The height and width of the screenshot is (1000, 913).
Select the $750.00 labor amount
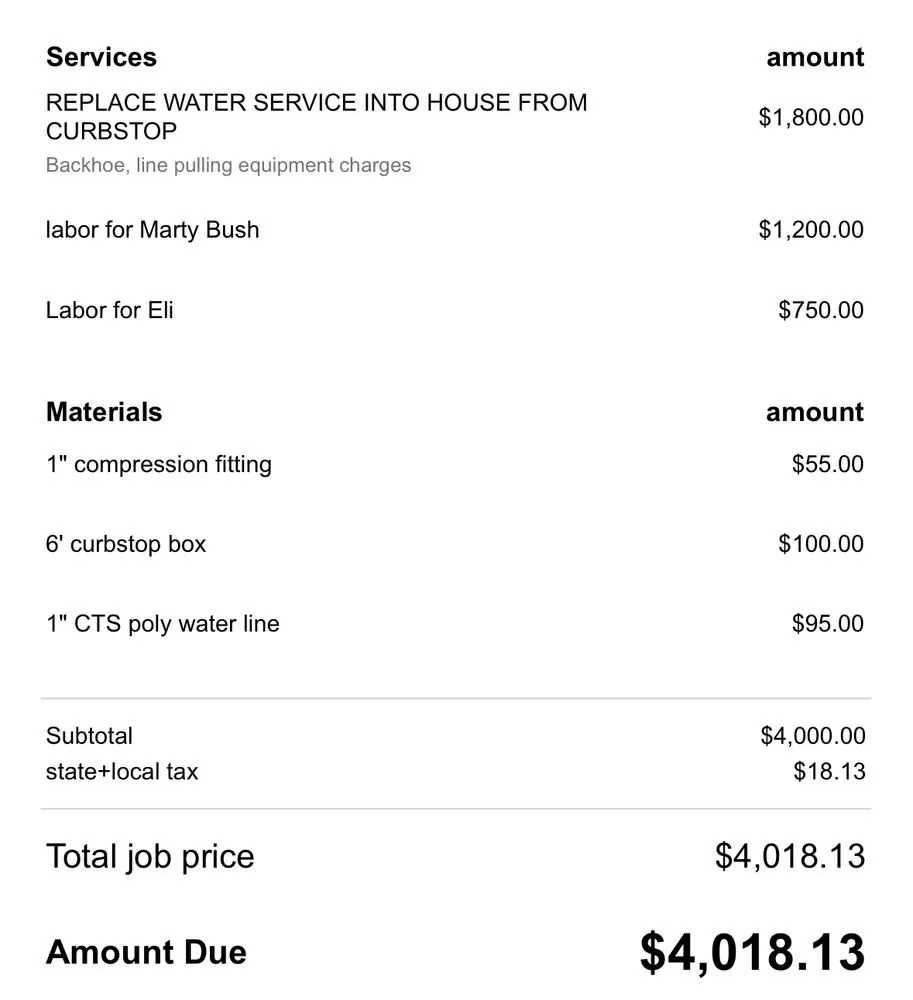[820, 310]
